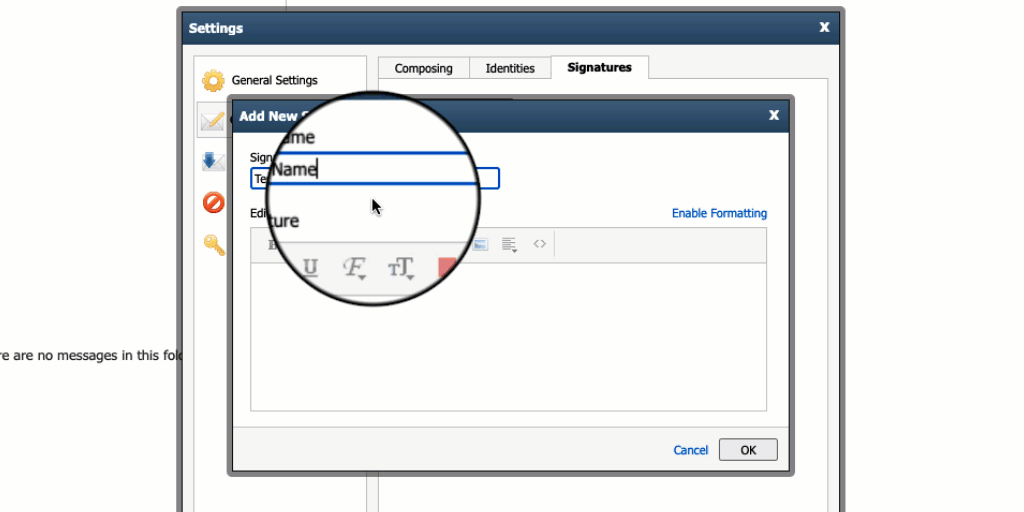Image resolution: width=1024 pixels, height=512 pixels.
Task: Open the red blocked-senders sidebar icon
Action: click(214, 203)
